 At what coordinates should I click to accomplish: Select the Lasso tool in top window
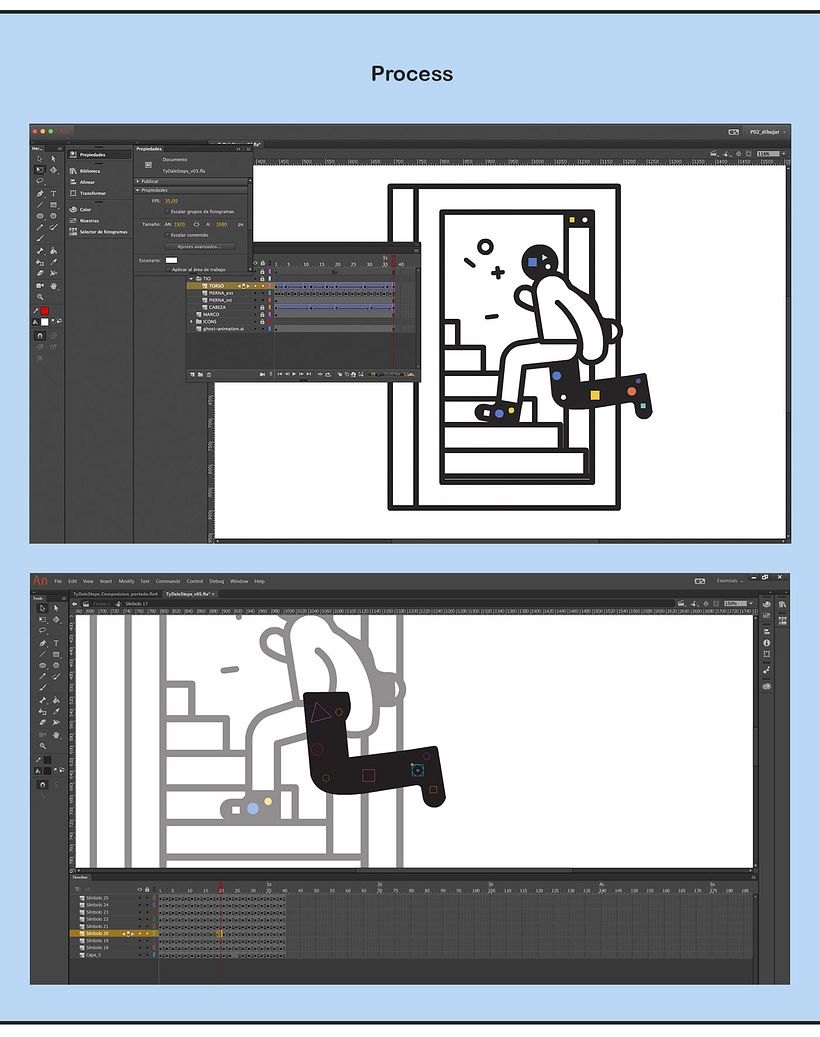point(40,181)
